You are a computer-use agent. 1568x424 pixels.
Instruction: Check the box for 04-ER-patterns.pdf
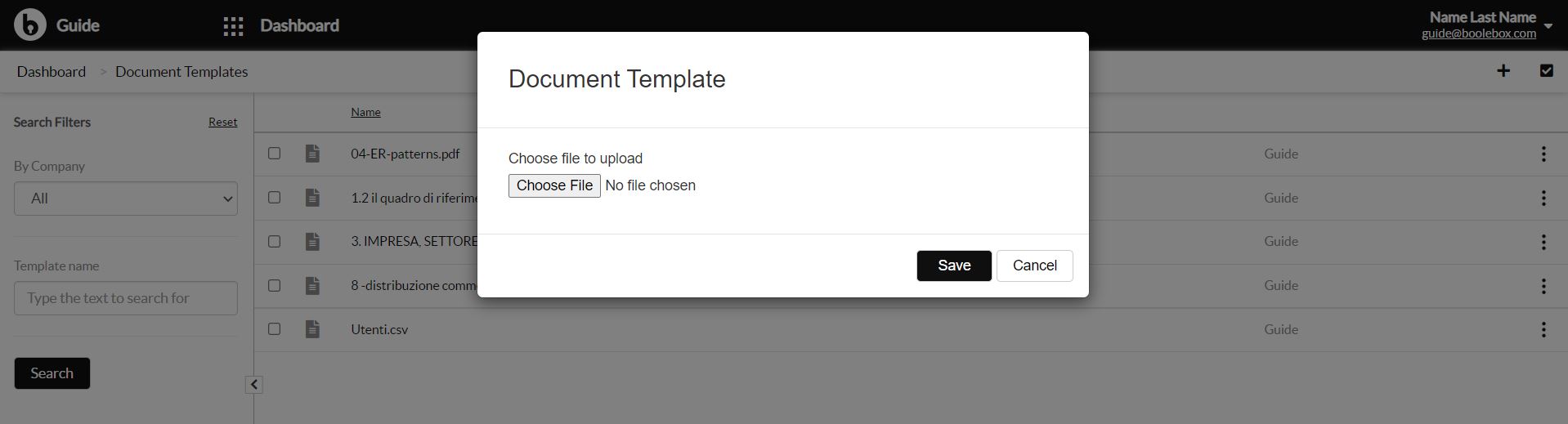click(275, 154)
